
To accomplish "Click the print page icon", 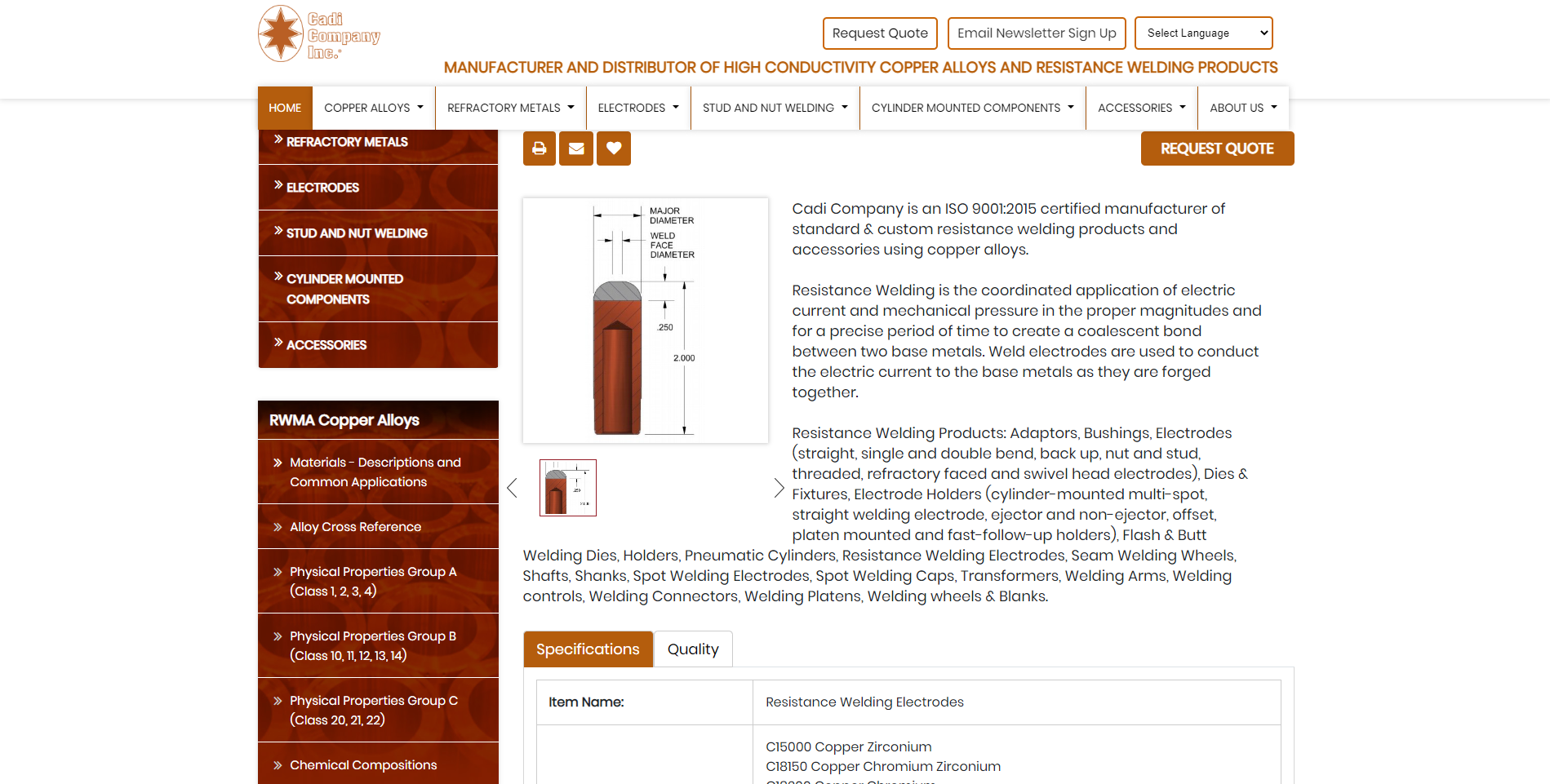I will [x=539, y=148].
